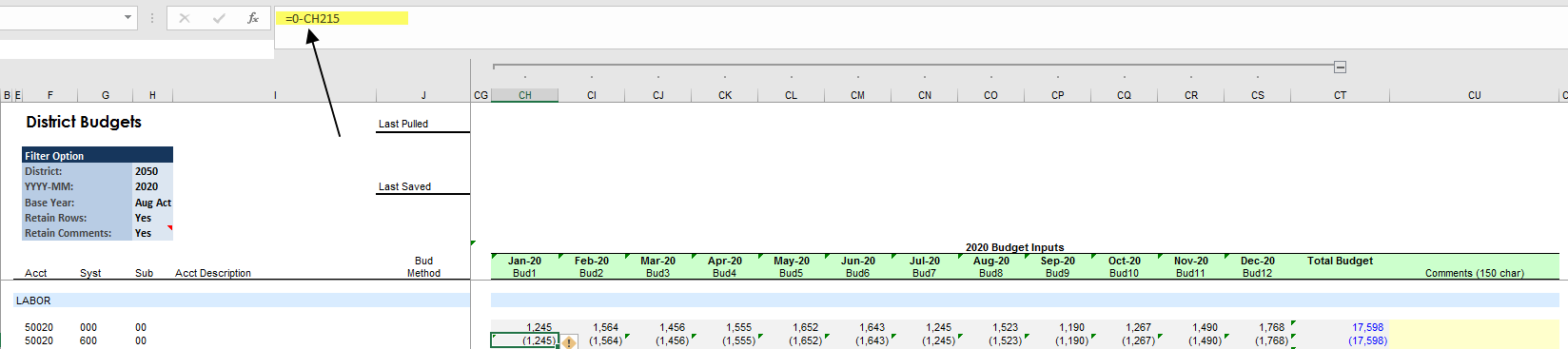
Task: Select the Dec-20 Bud12 header cell
Action: [1258, 266]
